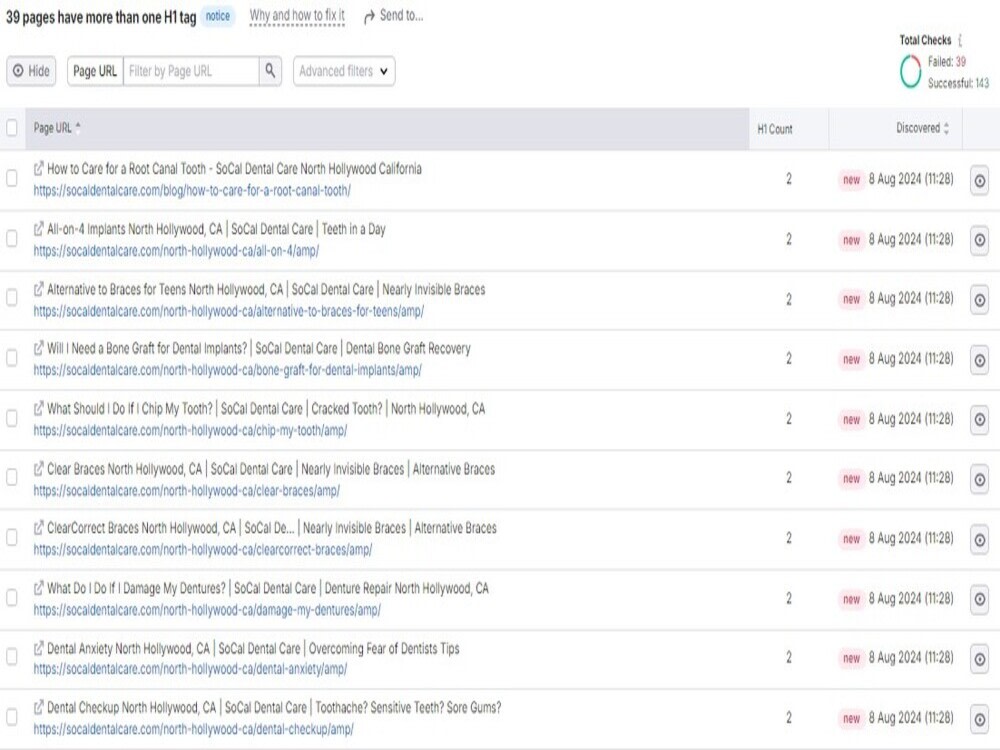This screenshot has width=1000, height=750.
Task: Click the notice badge beside issue title
Action: click(x=217, y=17)
